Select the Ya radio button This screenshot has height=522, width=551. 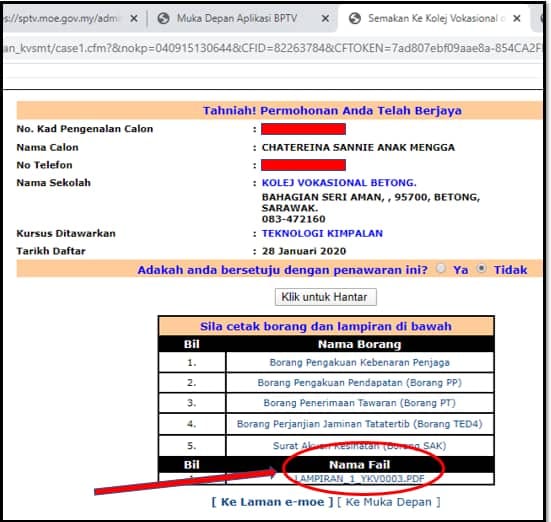tap(441, 269)
